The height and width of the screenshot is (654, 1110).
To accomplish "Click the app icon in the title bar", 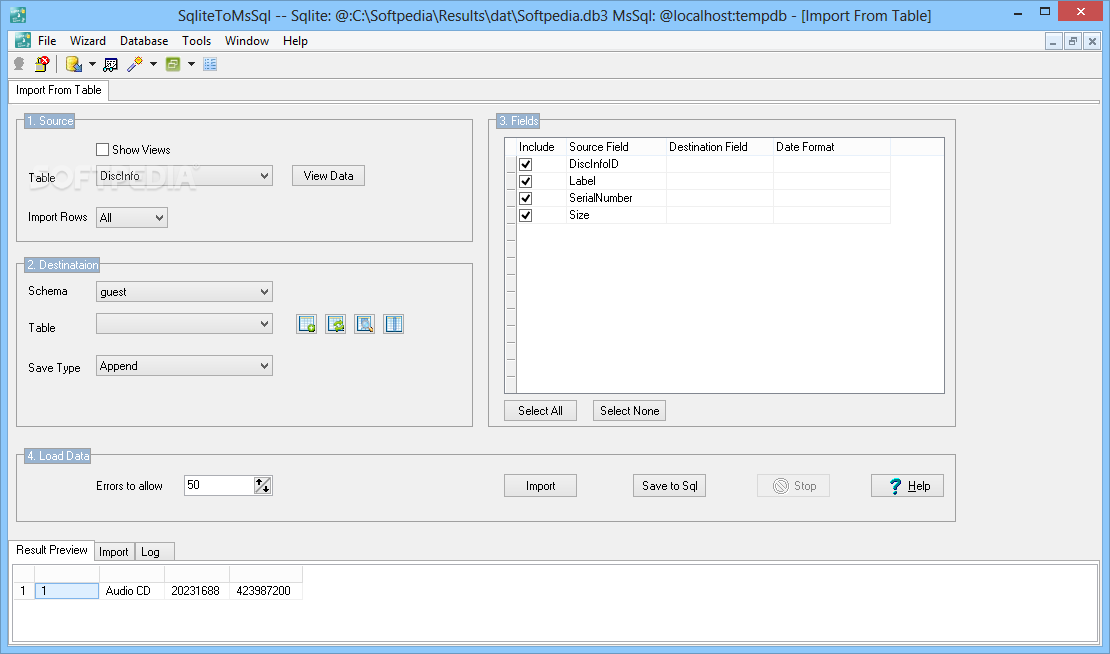I will pyautogui.click(x=18, y=15).
